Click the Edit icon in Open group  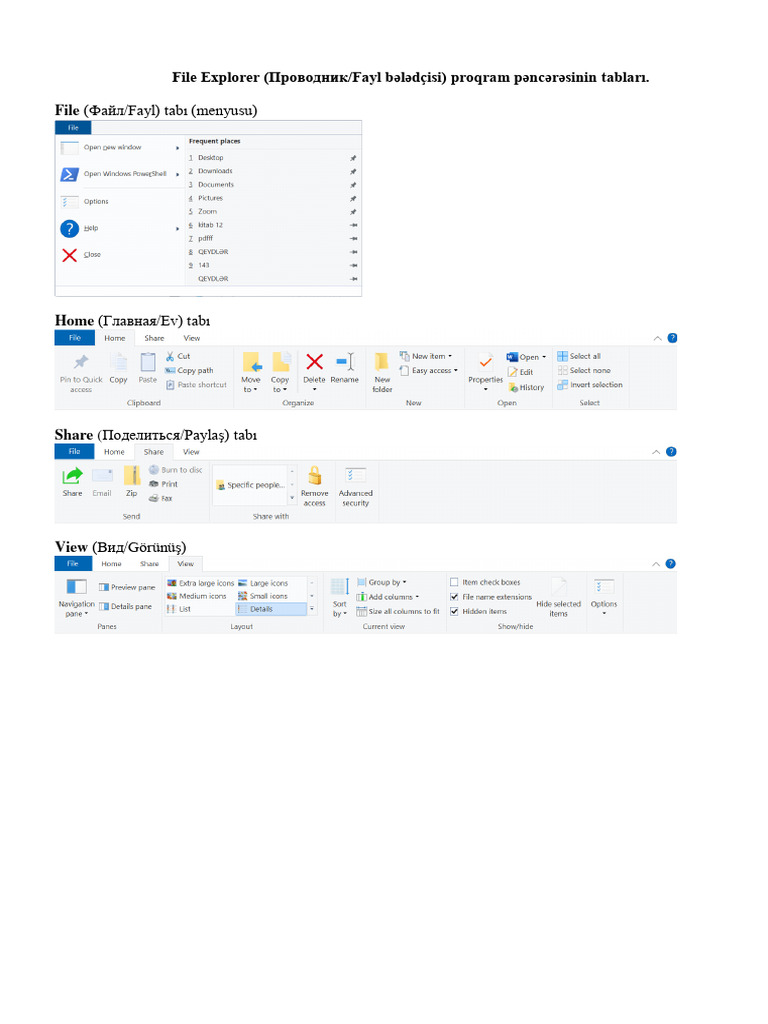pyautogui.click(x=513, y=372)
